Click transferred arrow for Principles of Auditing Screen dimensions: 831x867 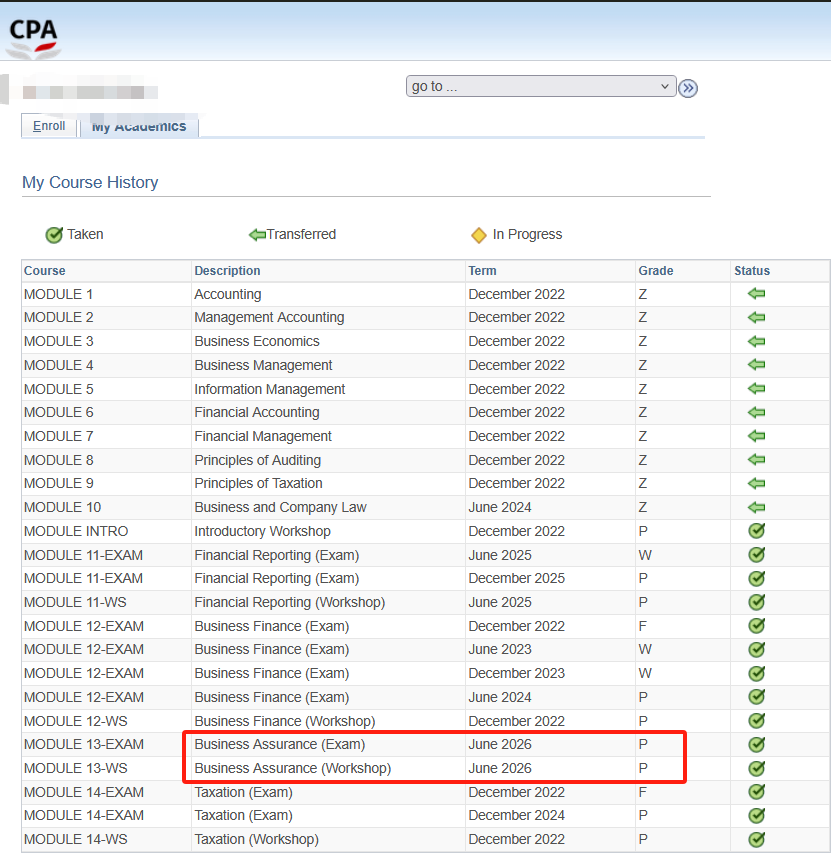(756, 459)
